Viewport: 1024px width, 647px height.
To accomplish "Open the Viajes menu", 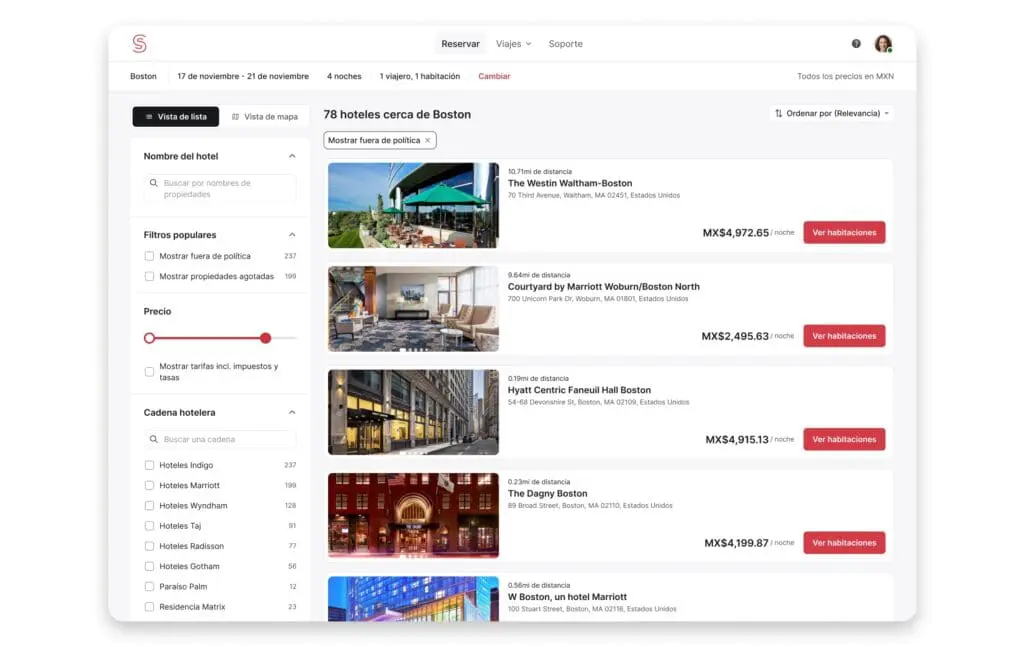I will click(514, 44).
